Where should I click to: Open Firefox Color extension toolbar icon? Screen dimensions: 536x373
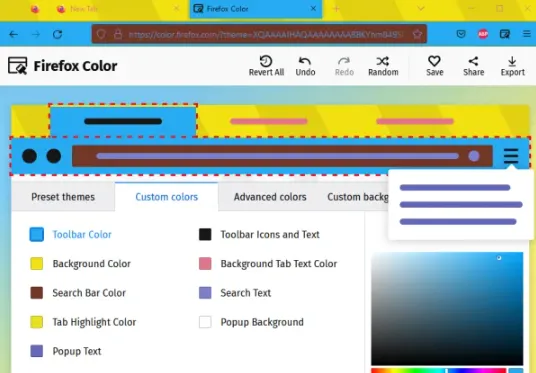(505, 34)
